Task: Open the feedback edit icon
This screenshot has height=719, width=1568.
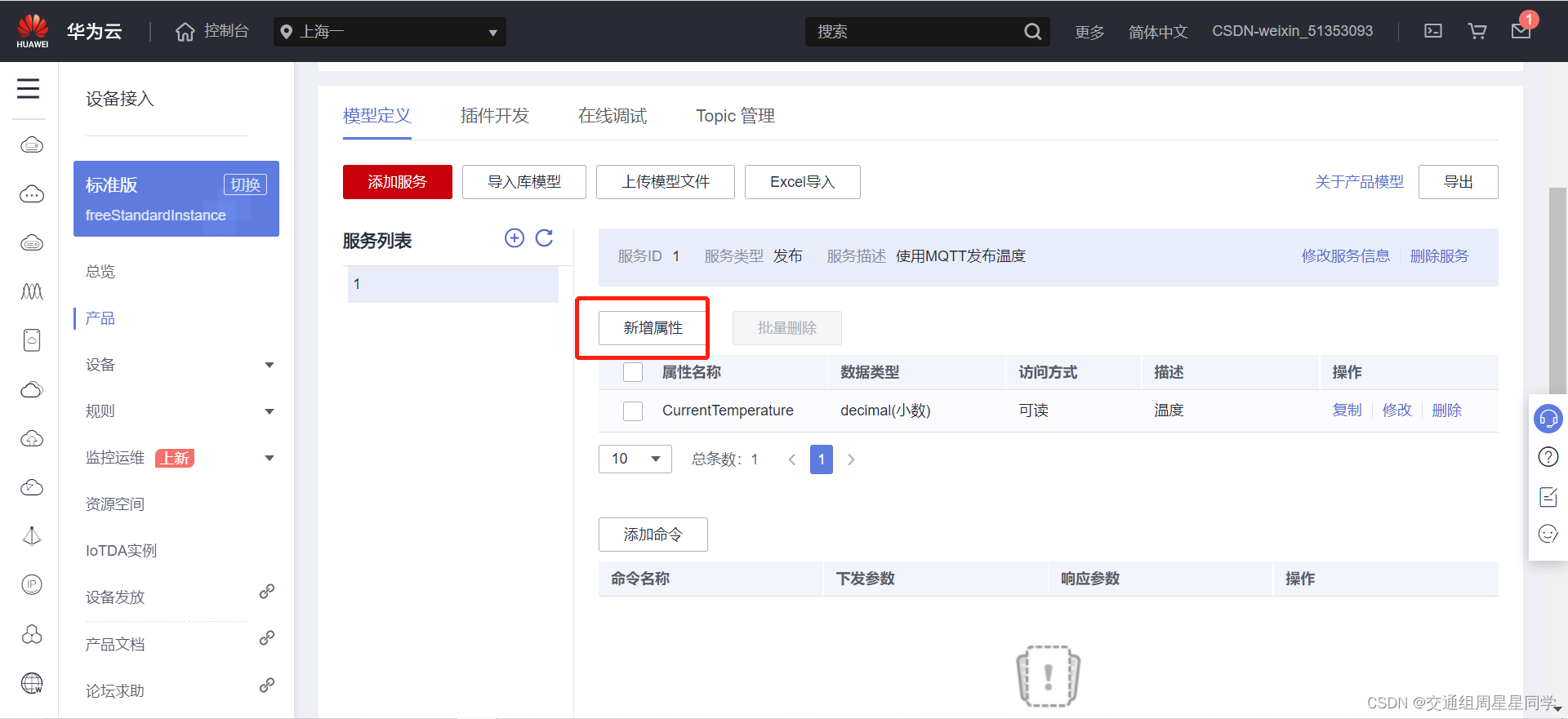Action: click(1548, 496)
